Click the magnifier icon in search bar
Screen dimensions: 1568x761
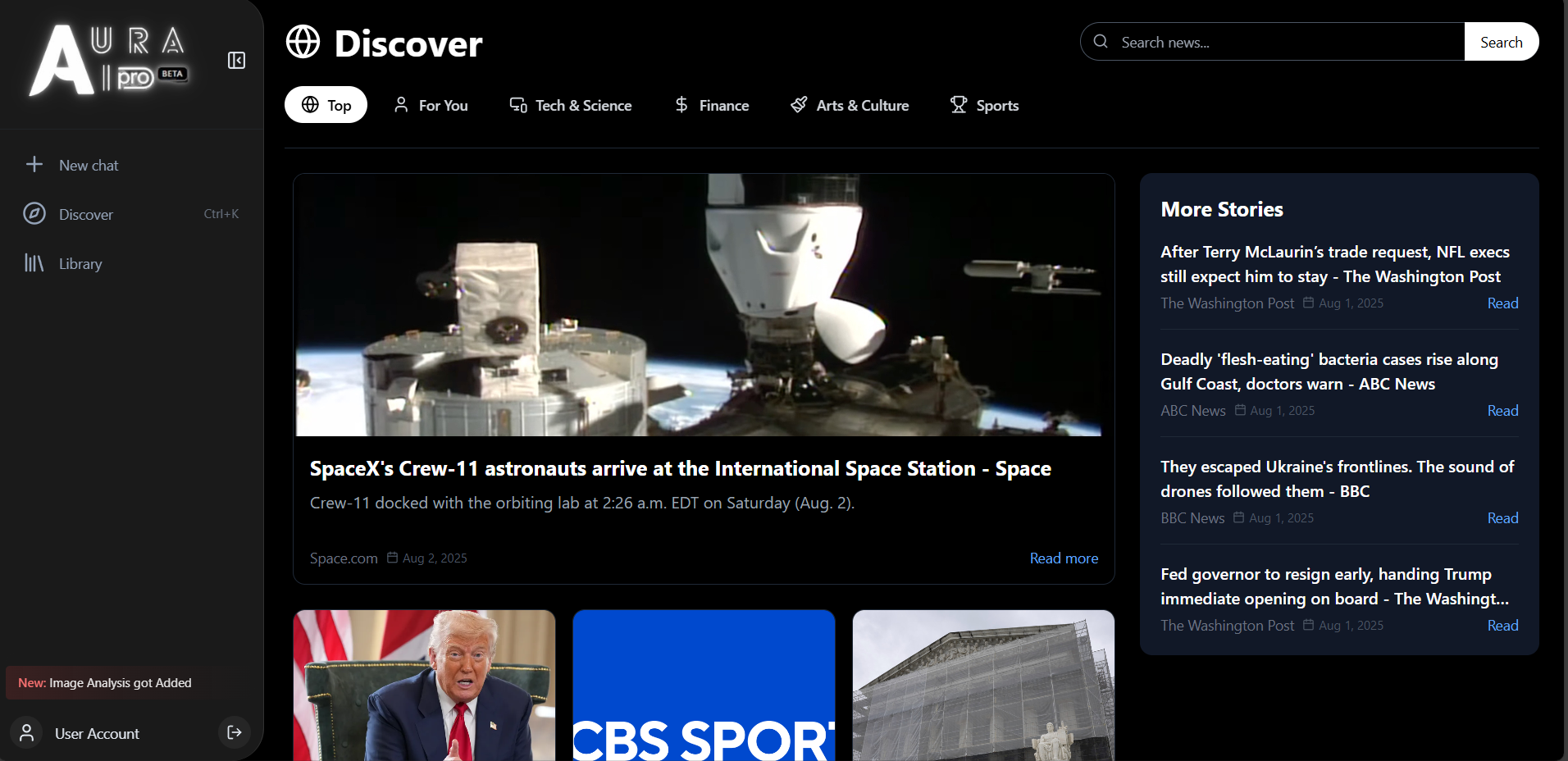click(1101, 42)
